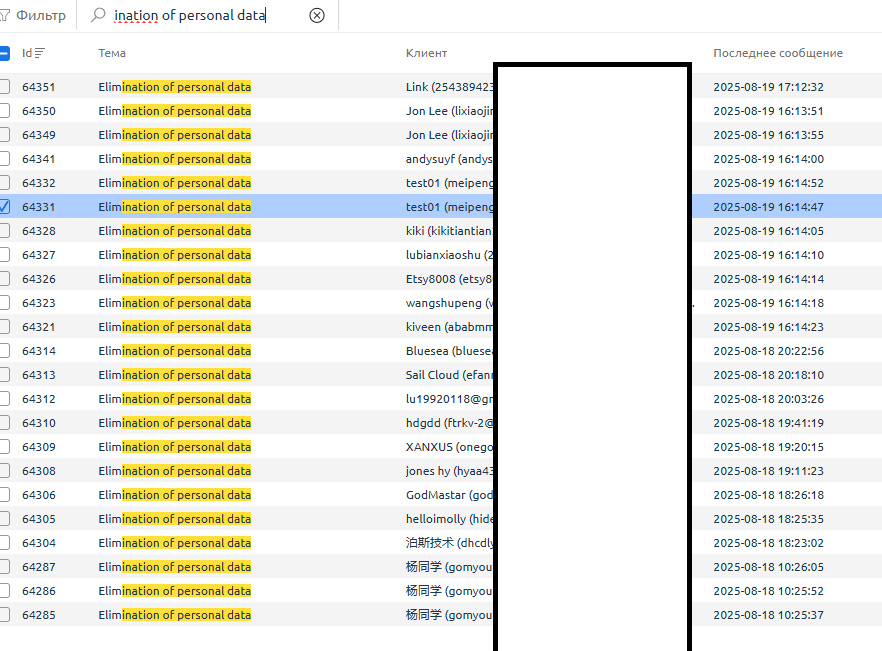Click the magnifier search icon

point(98,15)
